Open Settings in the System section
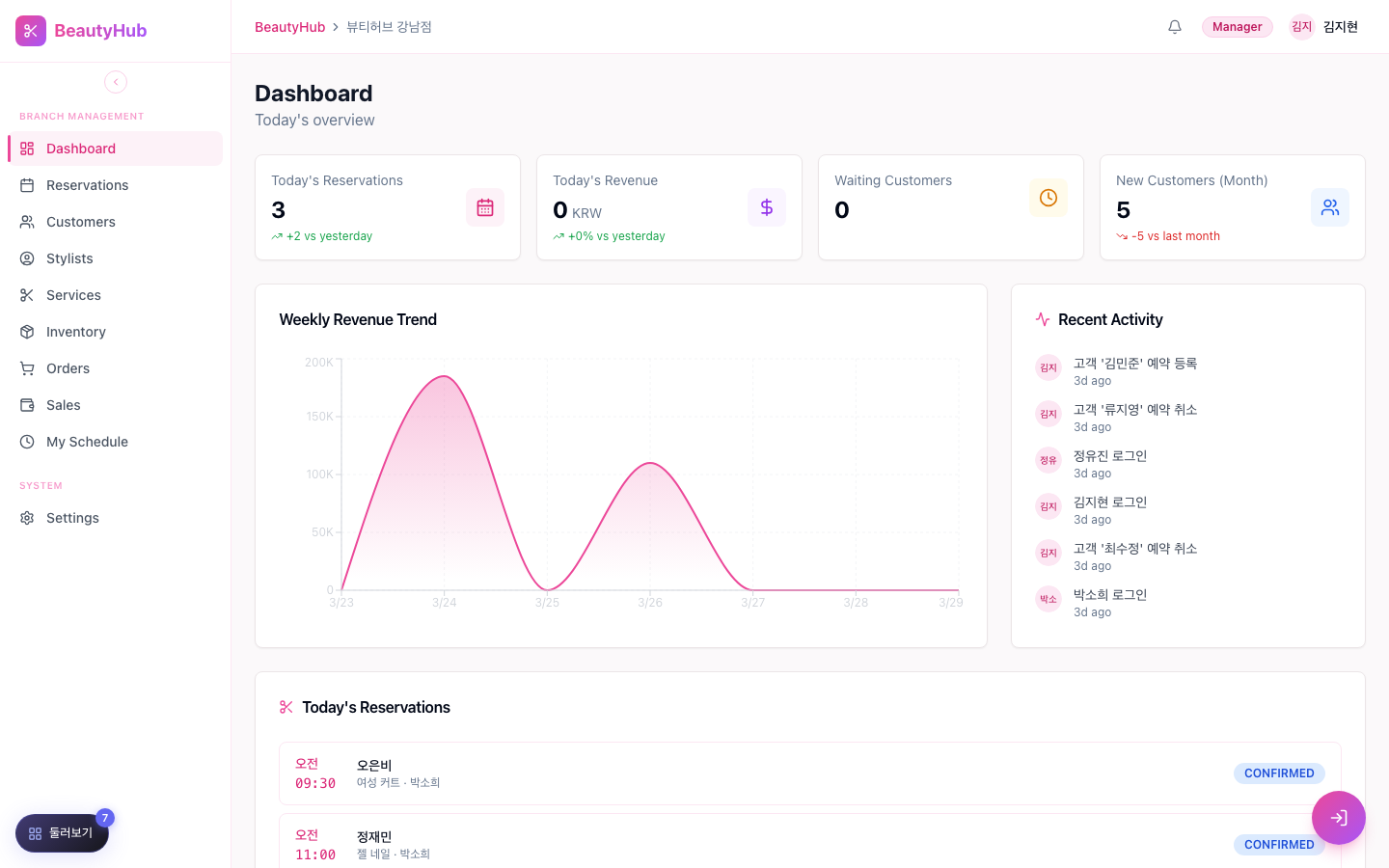The height and width of the screenshot is (868, 1389). tap(116, 518)
